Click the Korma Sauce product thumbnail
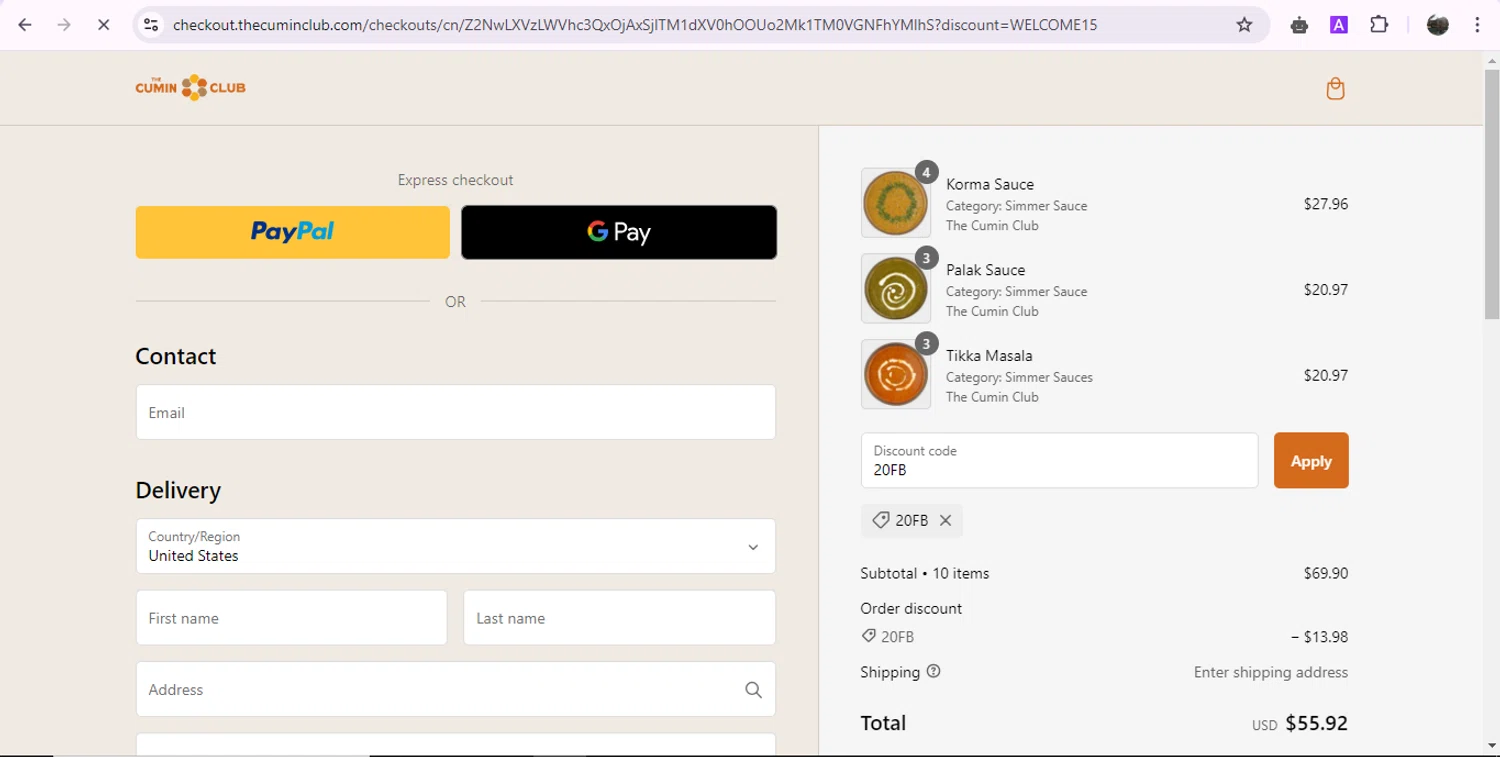This screenshot has width=1500, height=757. (896, 203)
